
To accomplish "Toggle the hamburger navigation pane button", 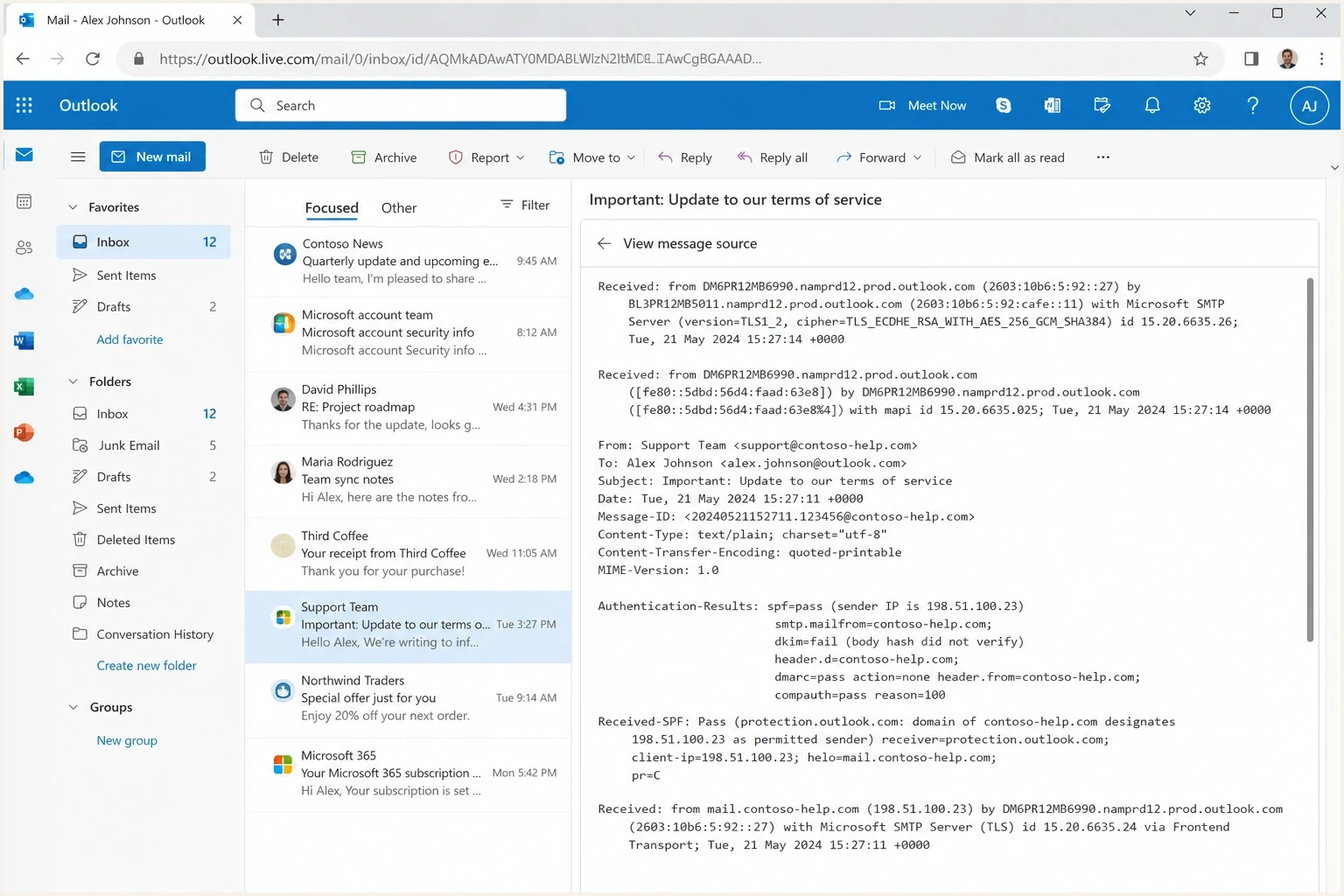I will point(78,157).
